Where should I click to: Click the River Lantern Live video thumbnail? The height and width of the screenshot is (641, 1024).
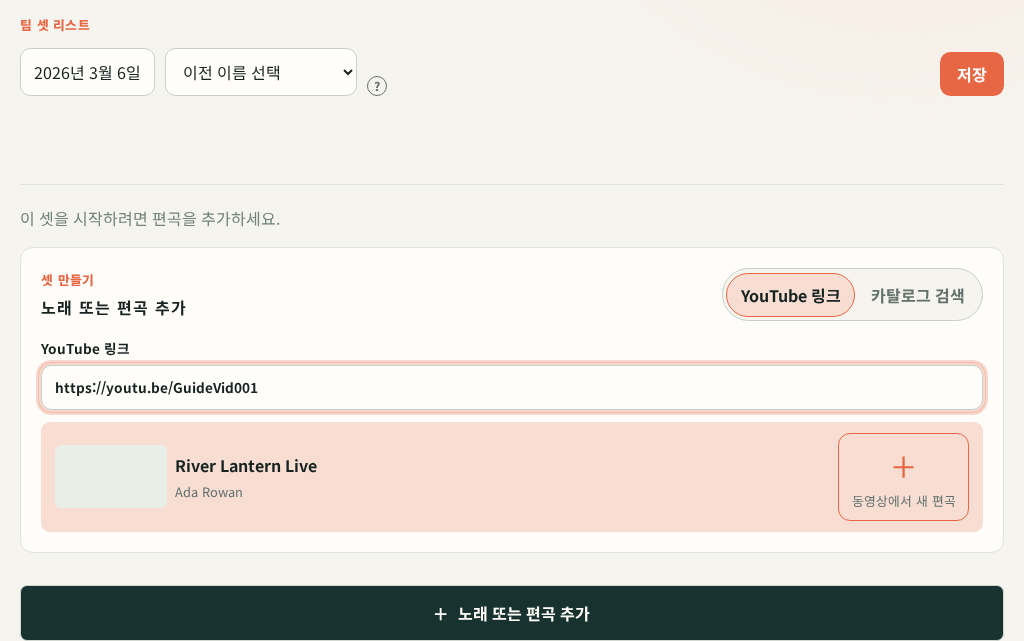click(111, 477)
